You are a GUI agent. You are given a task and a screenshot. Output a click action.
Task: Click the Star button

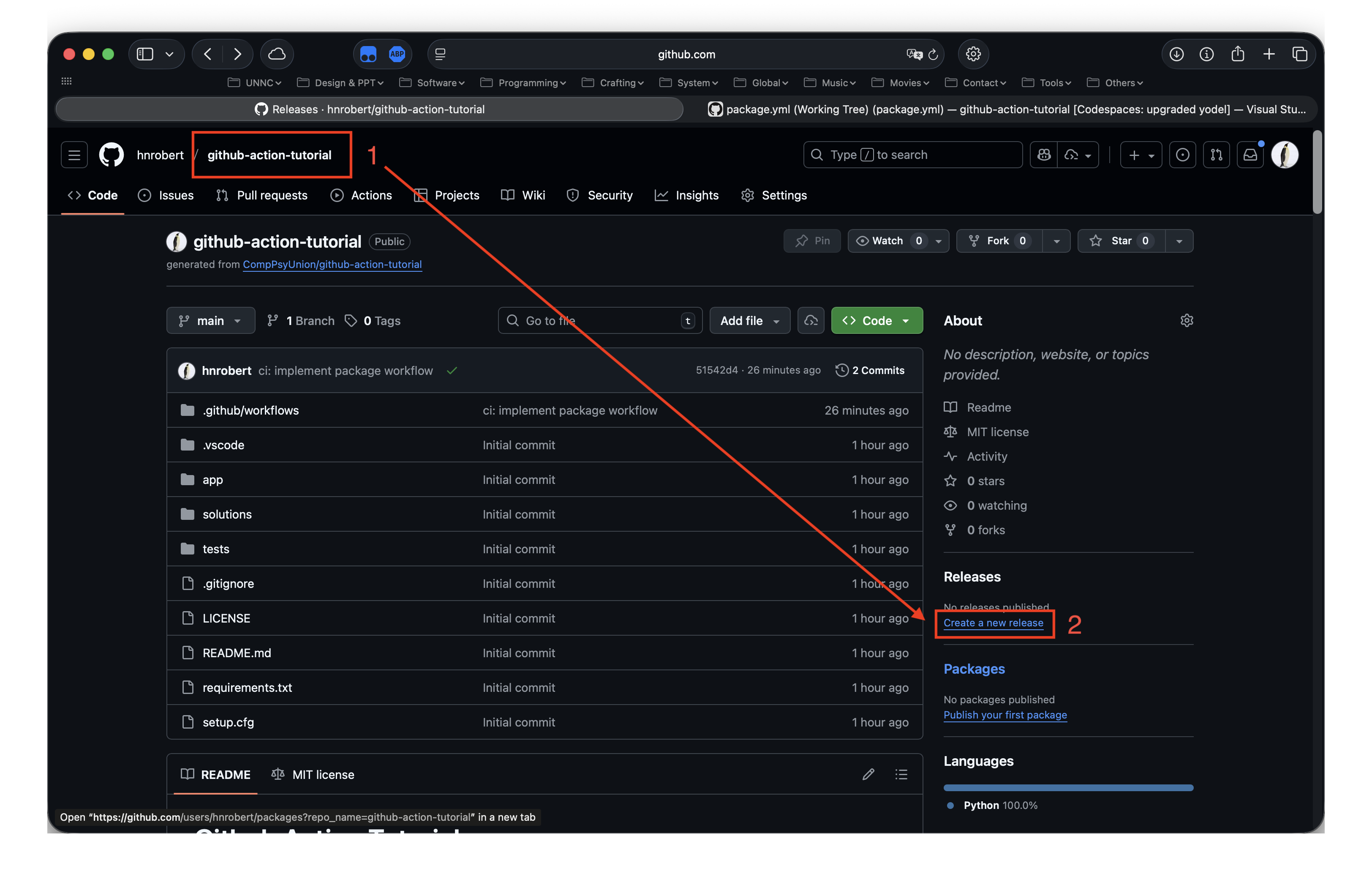tap(1121, 240)
